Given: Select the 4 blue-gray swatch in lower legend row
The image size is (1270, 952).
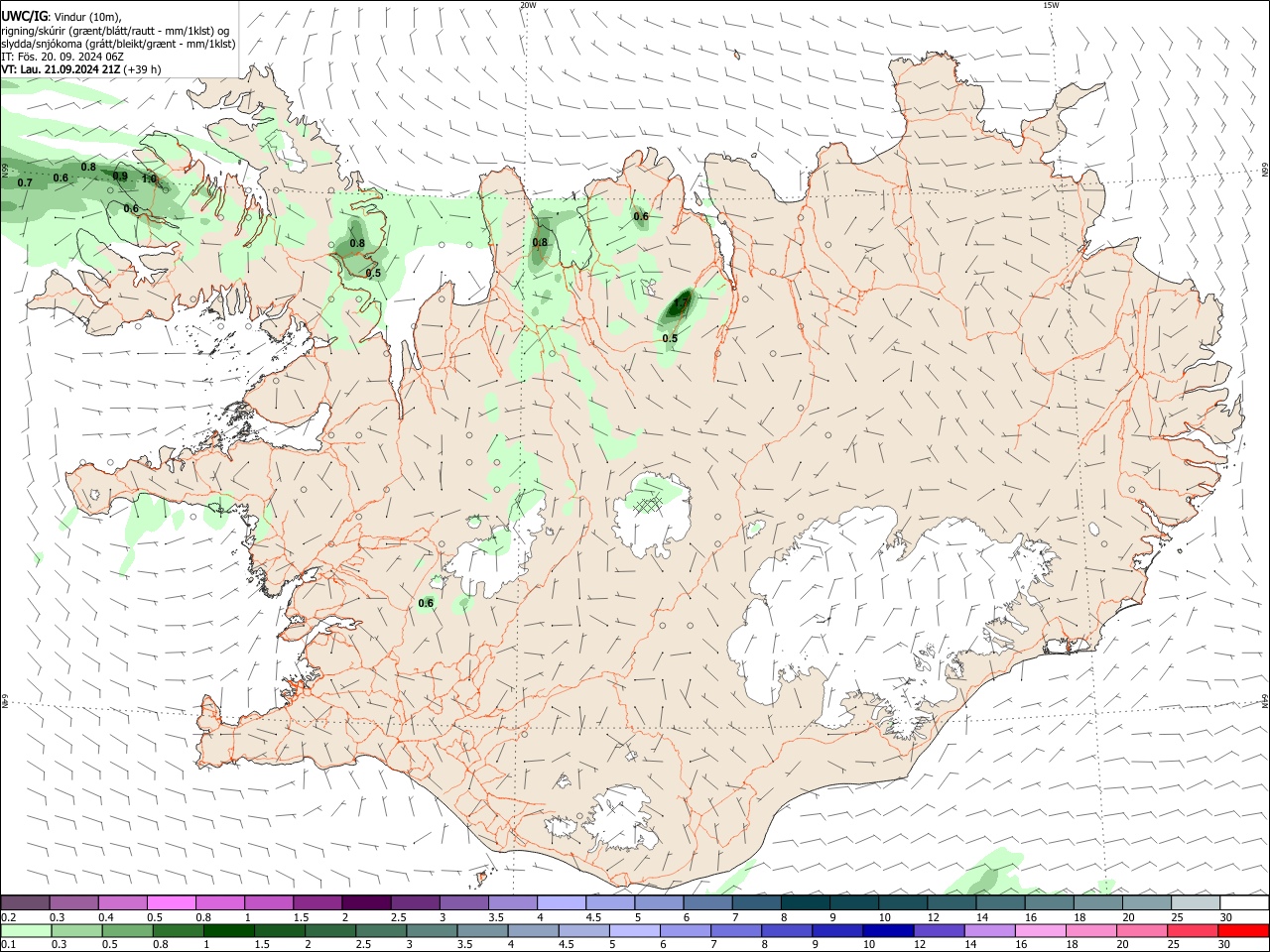Looking at the screenshot, I should coord(533,930).
